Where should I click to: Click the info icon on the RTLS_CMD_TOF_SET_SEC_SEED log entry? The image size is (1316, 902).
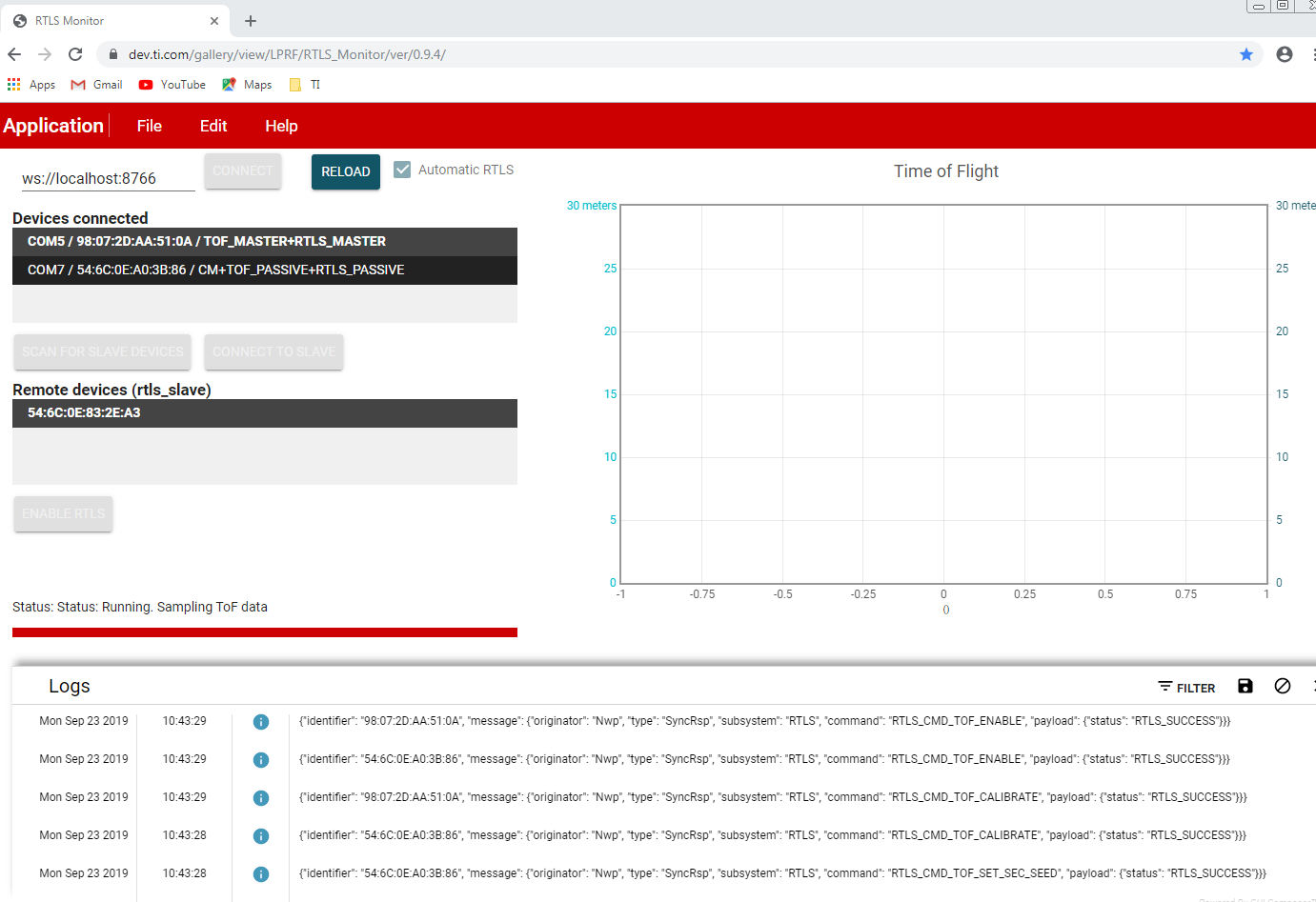tap(260, 873)
